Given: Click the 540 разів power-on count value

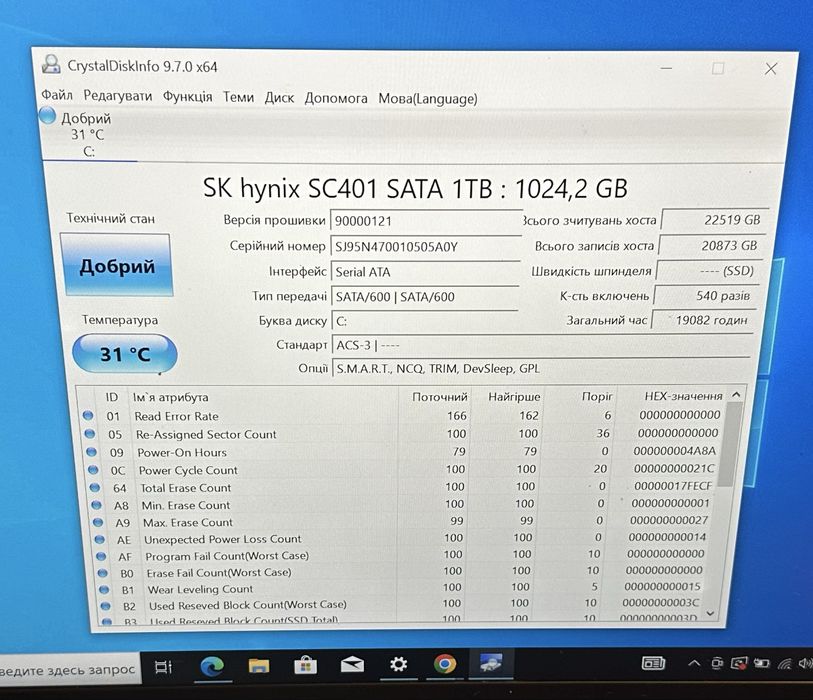Looking at the screenshot, I should click(707, 296).
